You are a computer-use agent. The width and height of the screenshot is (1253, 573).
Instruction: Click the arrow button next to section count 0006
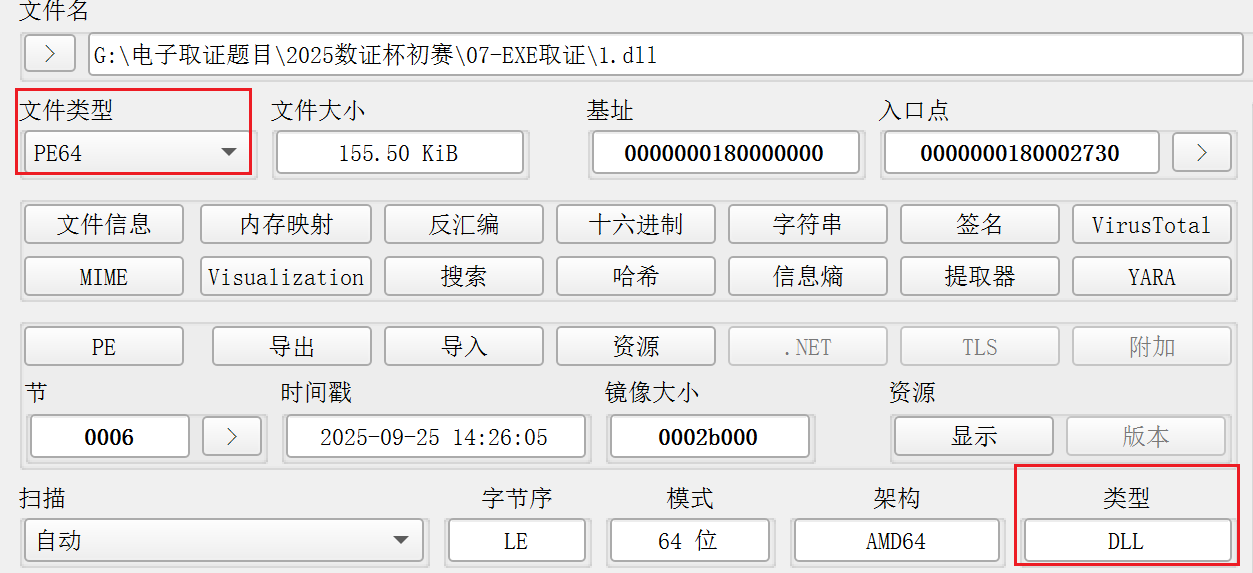point(232,437)
